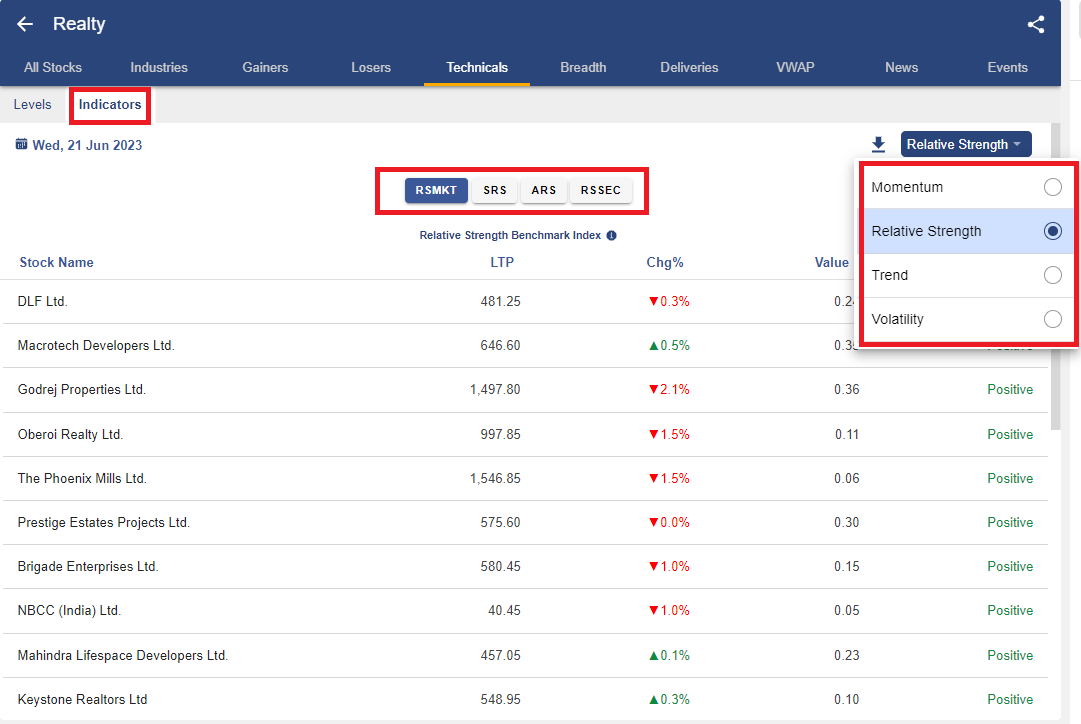This screenshot has width=1081, height=724.
Task: Open the calendar date picker icon
Action: [21, 144]
